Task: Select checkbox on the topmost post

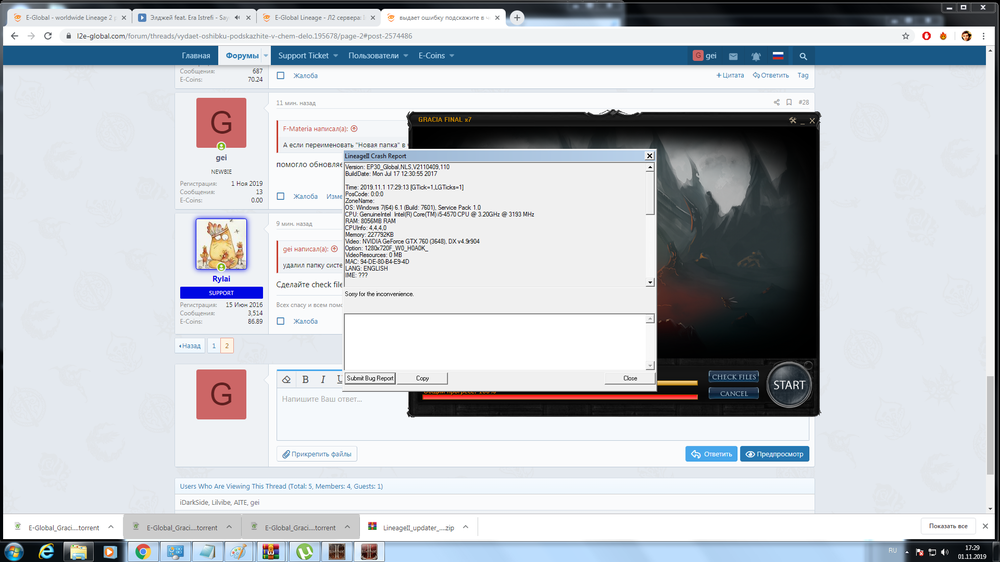Action: [x=281, y=75]
